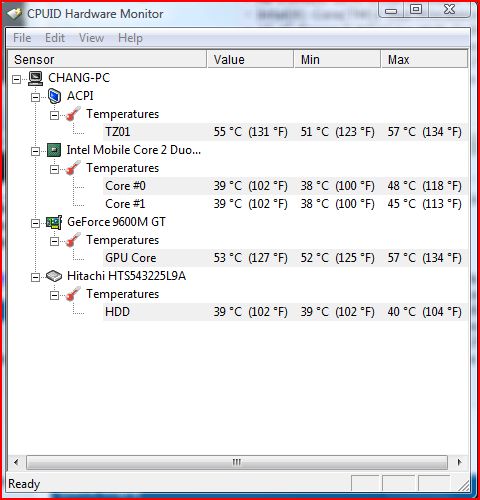480x500 pixels.
Task: Click Core #1 max value 45 °C
Action: click(x=425, y=204)
